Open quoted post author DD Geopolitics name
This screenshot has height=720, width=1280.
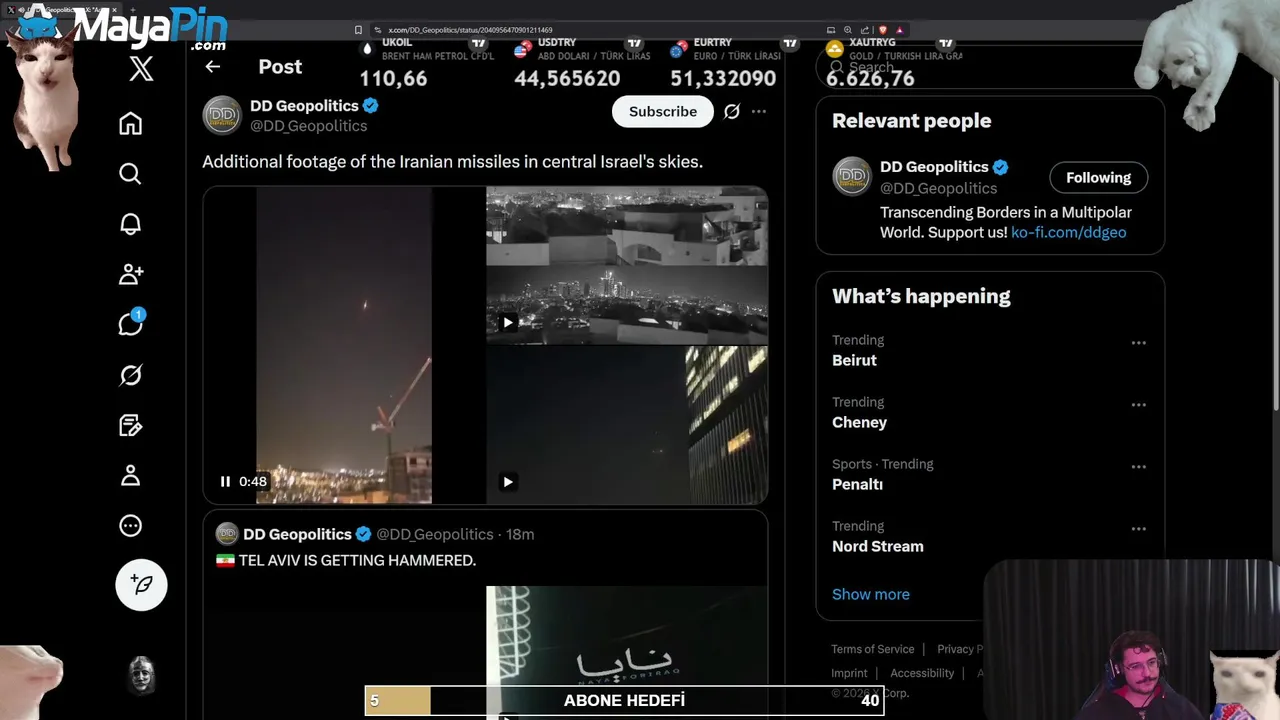pos(297,534)
